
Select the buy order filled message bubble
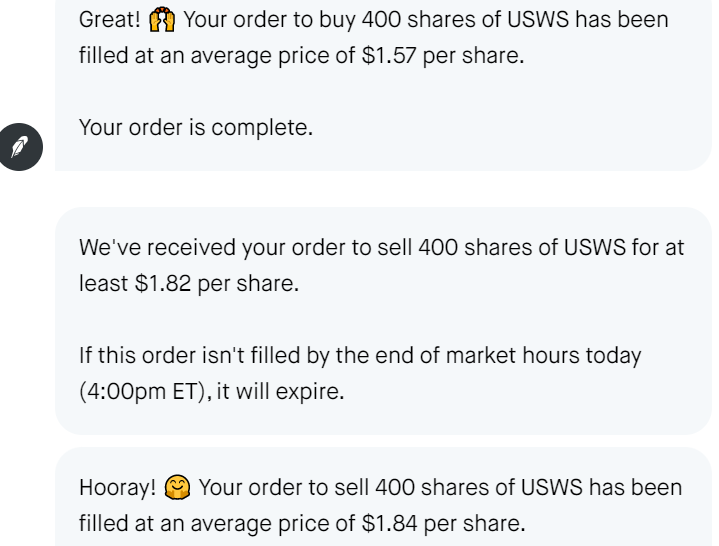tap(382, 85)
